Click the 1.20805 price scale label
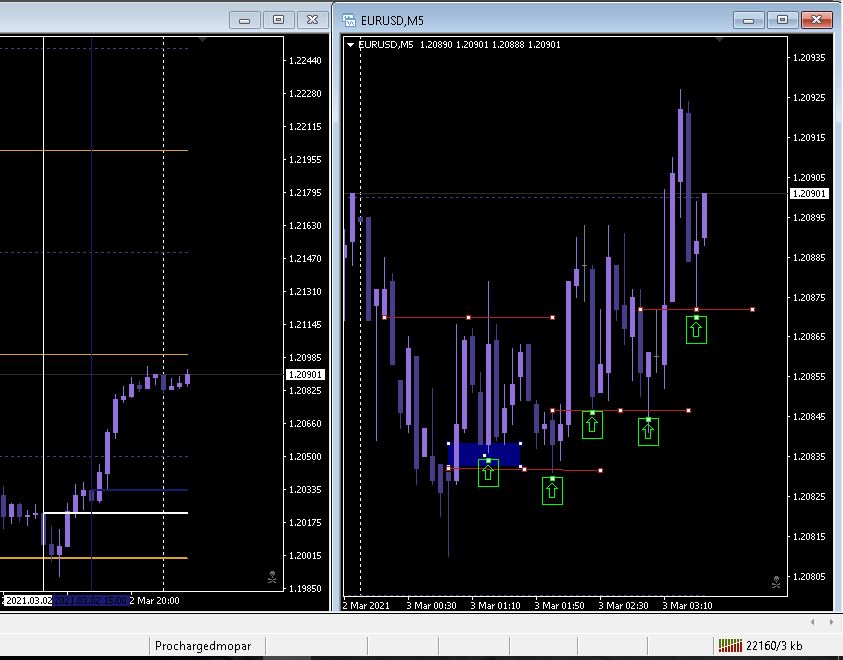The height and width of the screenshot is (660, 843). tap(809, 577)
